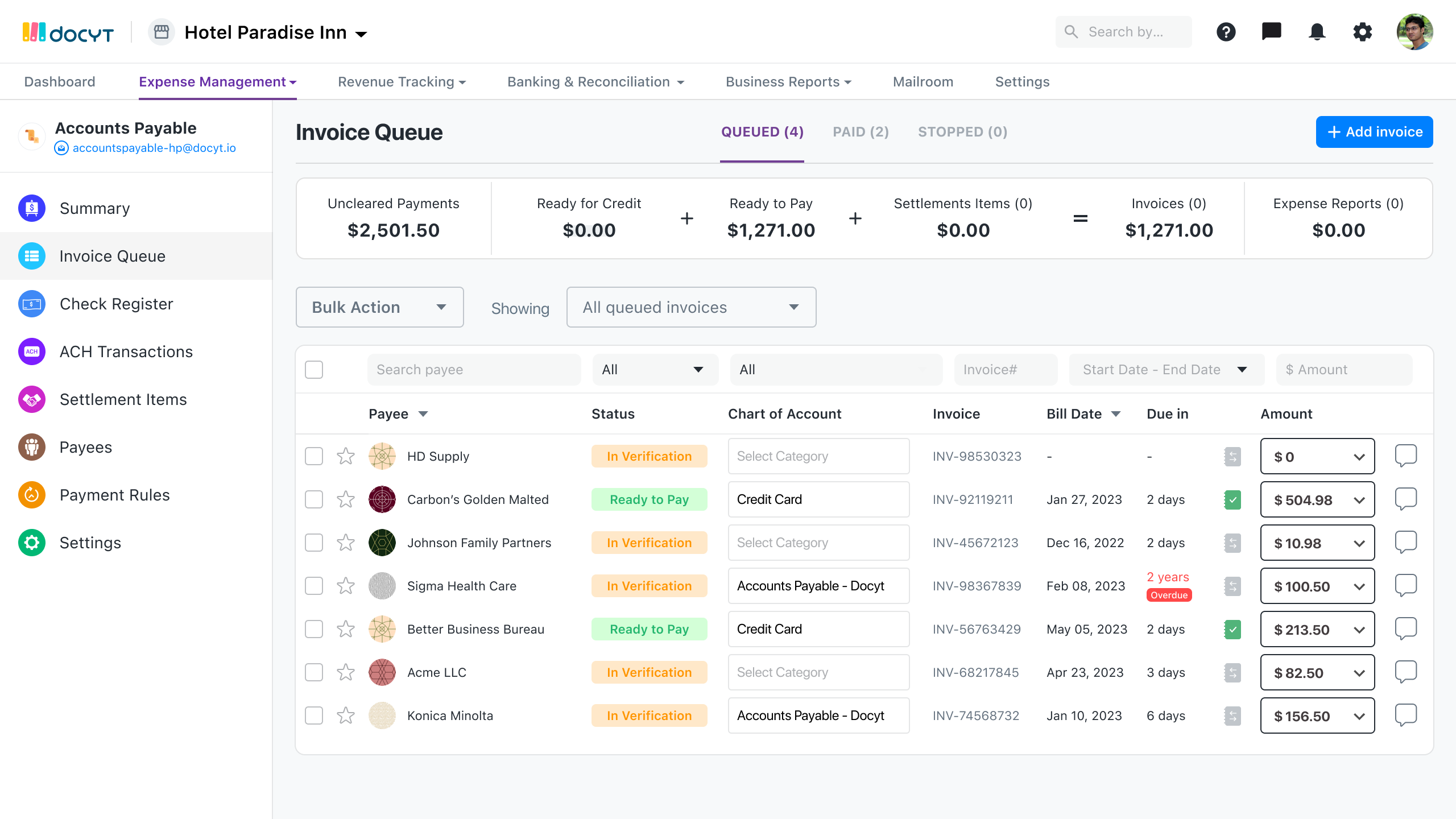Select the header checkbox to select all invoices
This screenshot has width=1456, height=819.
point(313,369)
